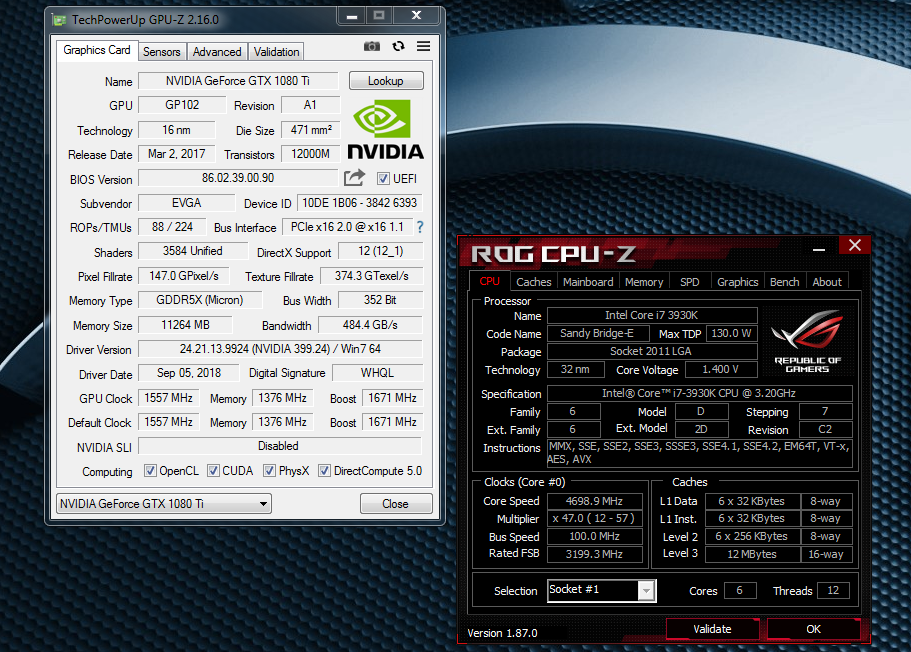The height and width of the screenshot is (652, 911).
Task: Click the Validate button in CPU-Z
Action: 712,629
